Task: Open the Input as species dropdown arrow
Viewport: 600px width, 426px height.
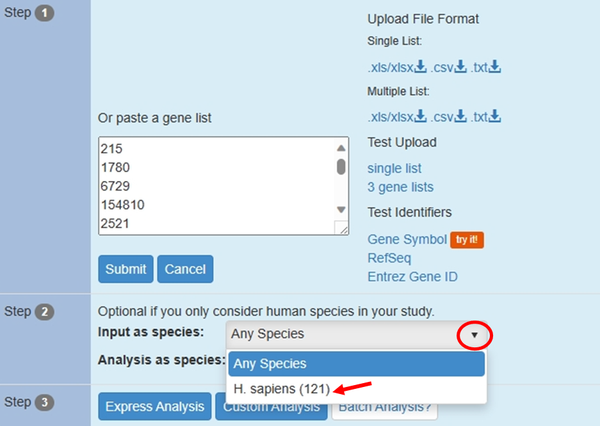Action: 474,334
